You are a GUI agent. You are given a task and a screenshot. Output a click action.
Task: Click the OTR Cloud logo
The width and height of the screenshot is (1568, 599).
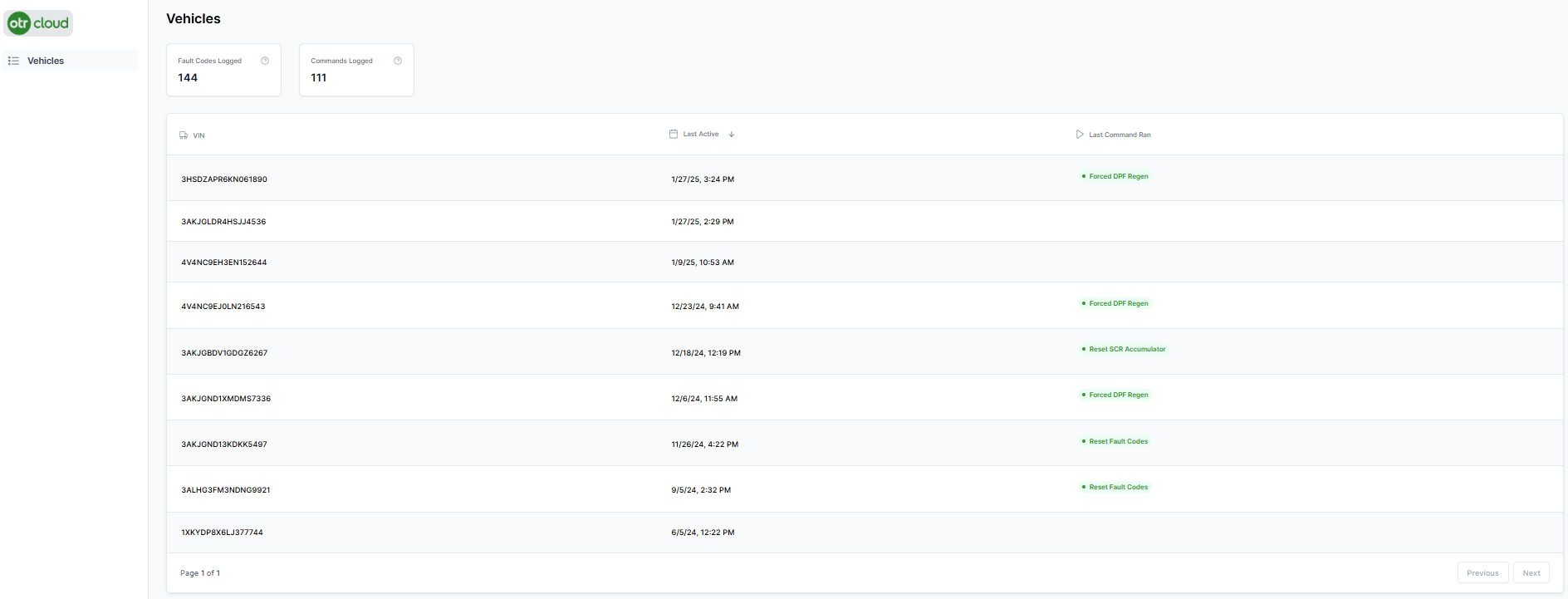(39, 23)
